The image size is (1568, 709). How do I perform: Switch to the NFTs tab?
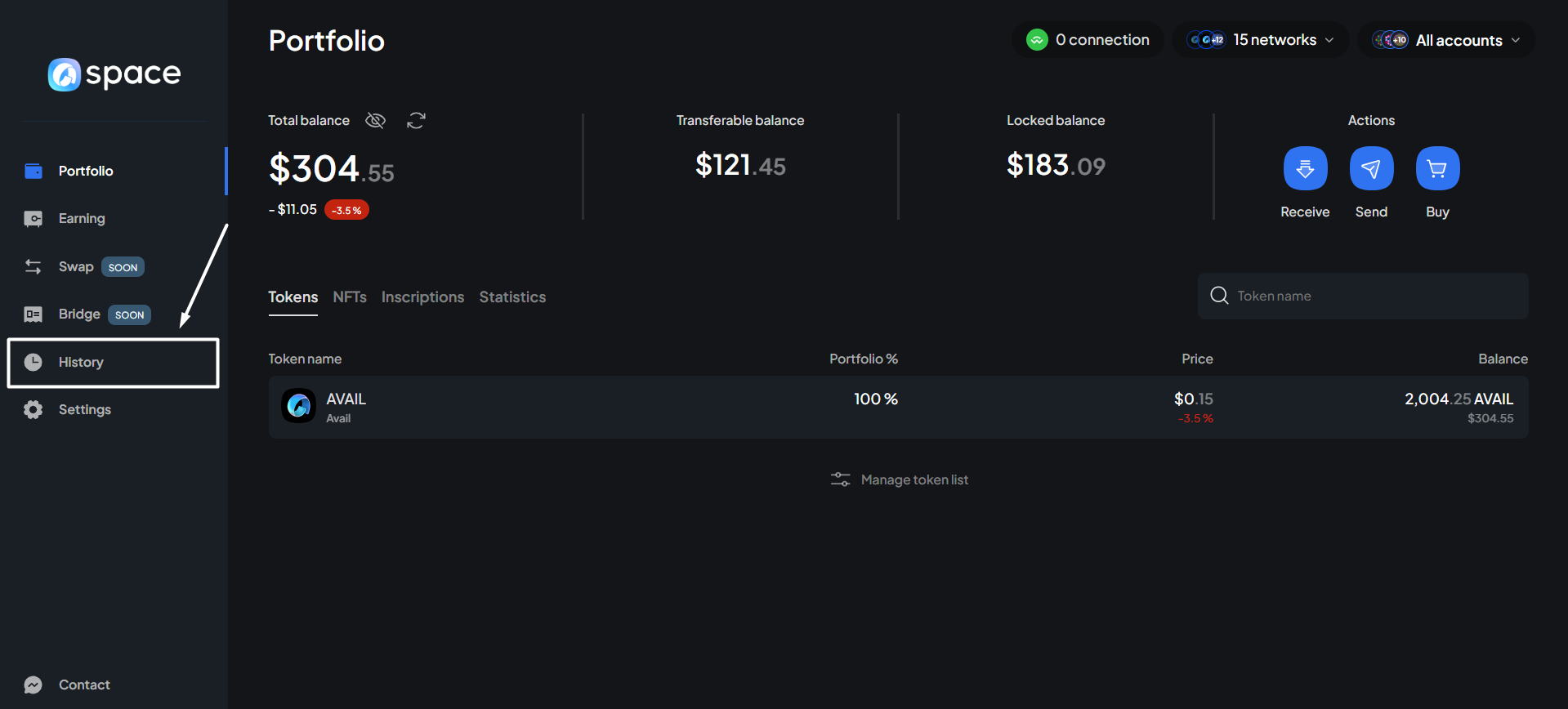click(350, 297)
